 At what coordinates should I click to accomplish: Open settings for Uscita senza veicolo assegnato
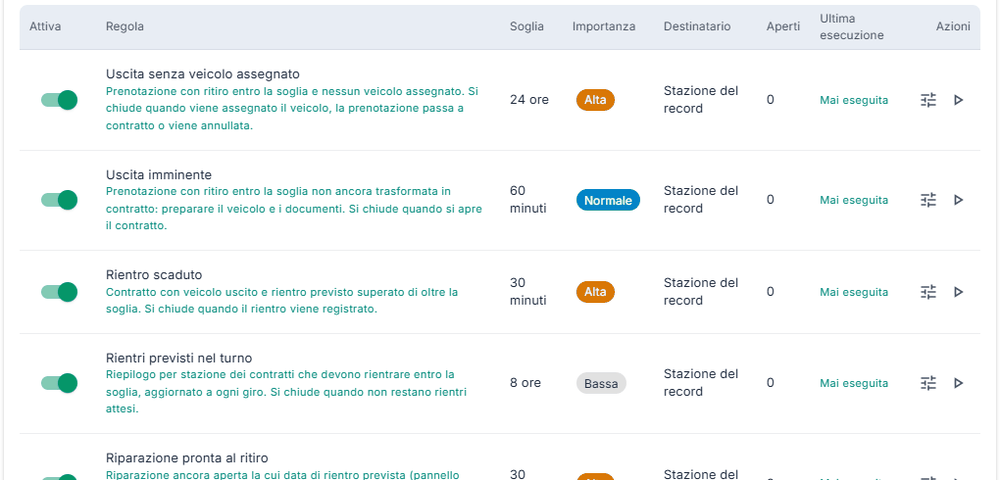pyautogui.click(x=929, y=100)
